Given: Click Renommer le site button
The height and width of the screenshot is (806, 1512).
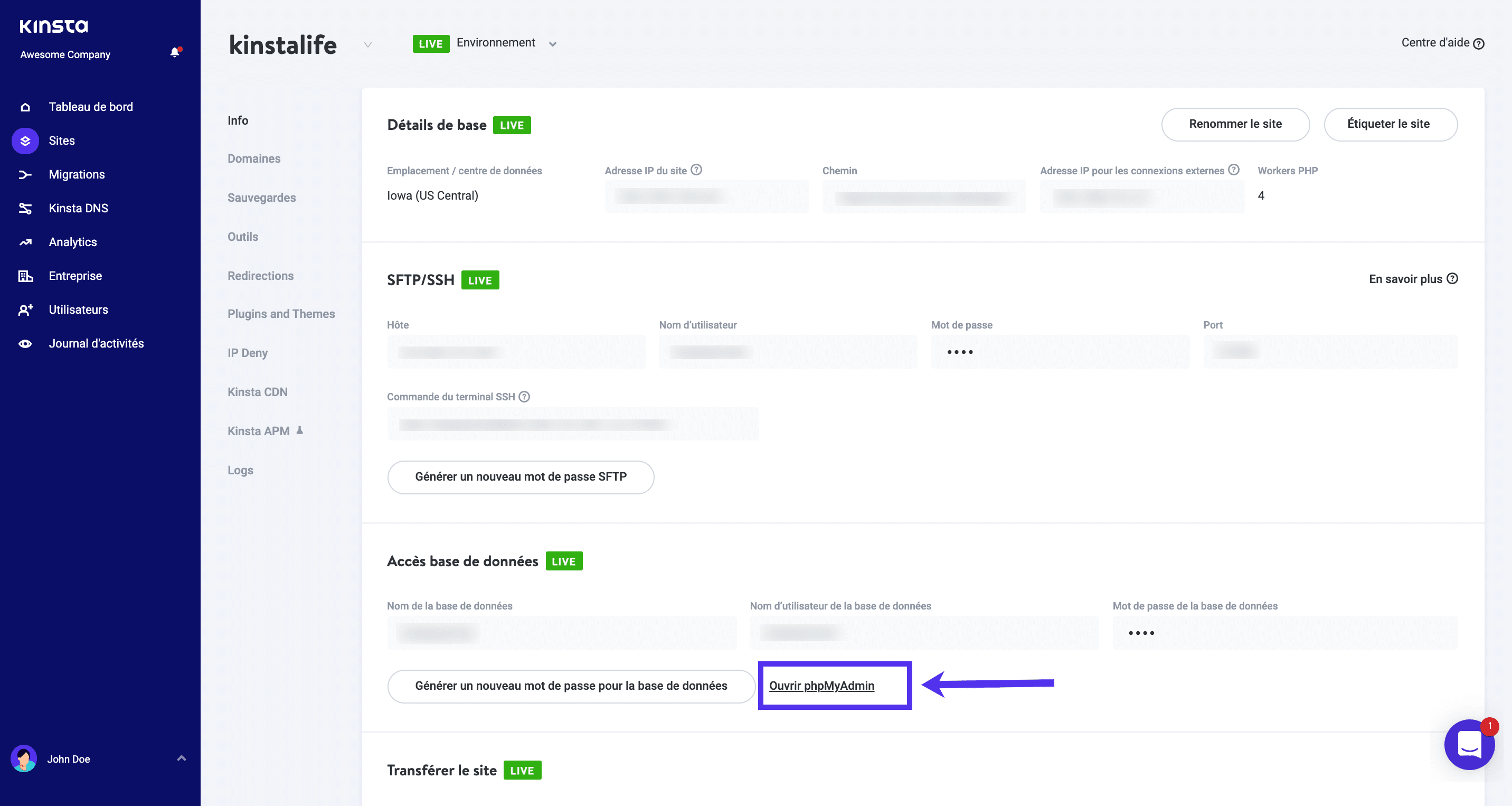Looking at the screenshot, I should point(1235,125).
